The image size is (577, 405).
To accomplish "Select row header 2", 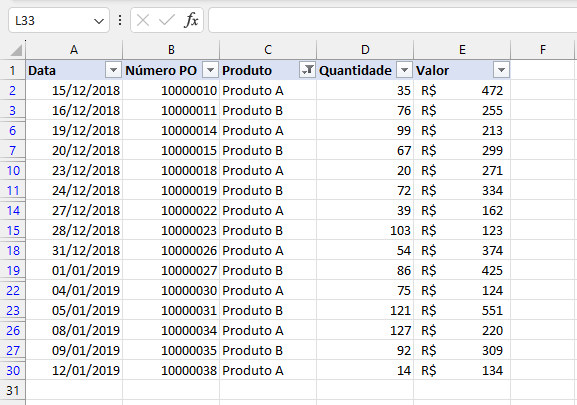I will 13,90.
